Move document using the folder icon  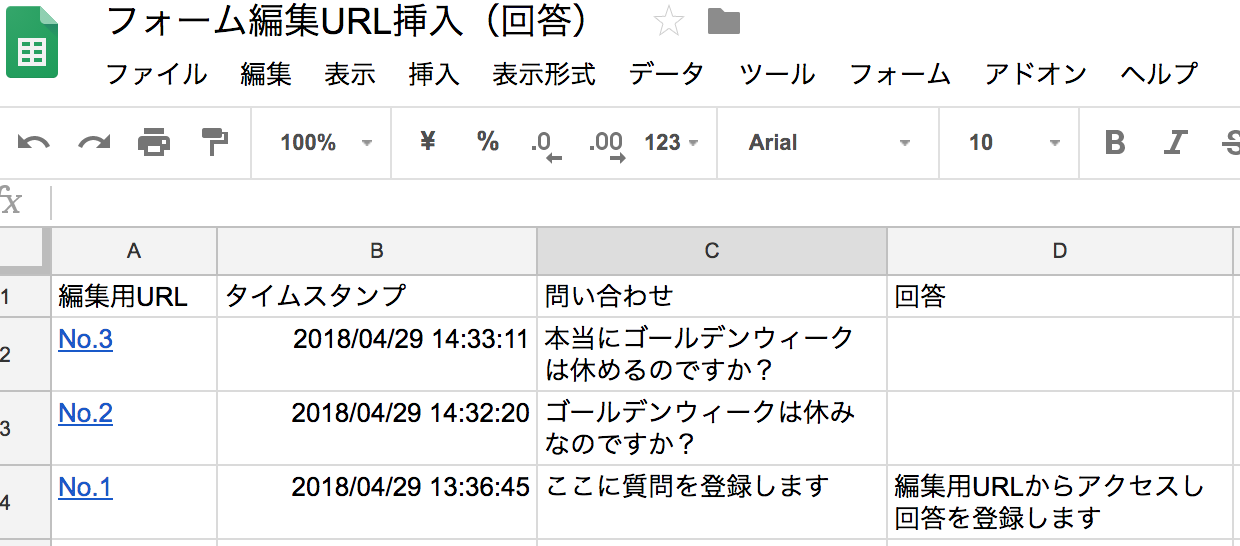coord(723,22)
